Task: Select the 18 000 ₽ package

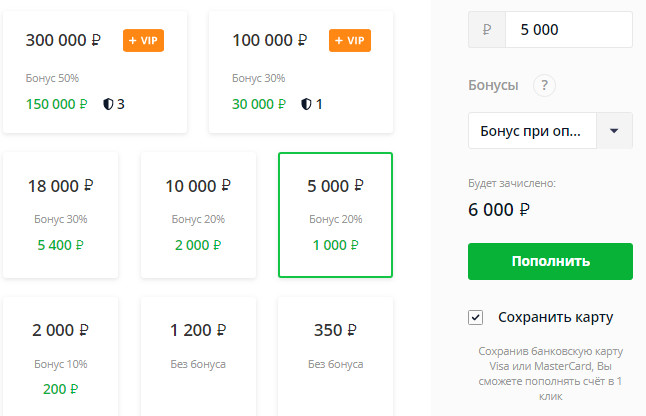Action: point(61,215)
